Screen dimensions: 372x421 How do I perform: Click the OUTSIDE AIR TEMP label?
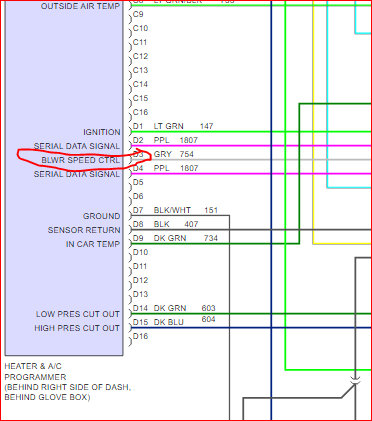click(x=80, y=6)
